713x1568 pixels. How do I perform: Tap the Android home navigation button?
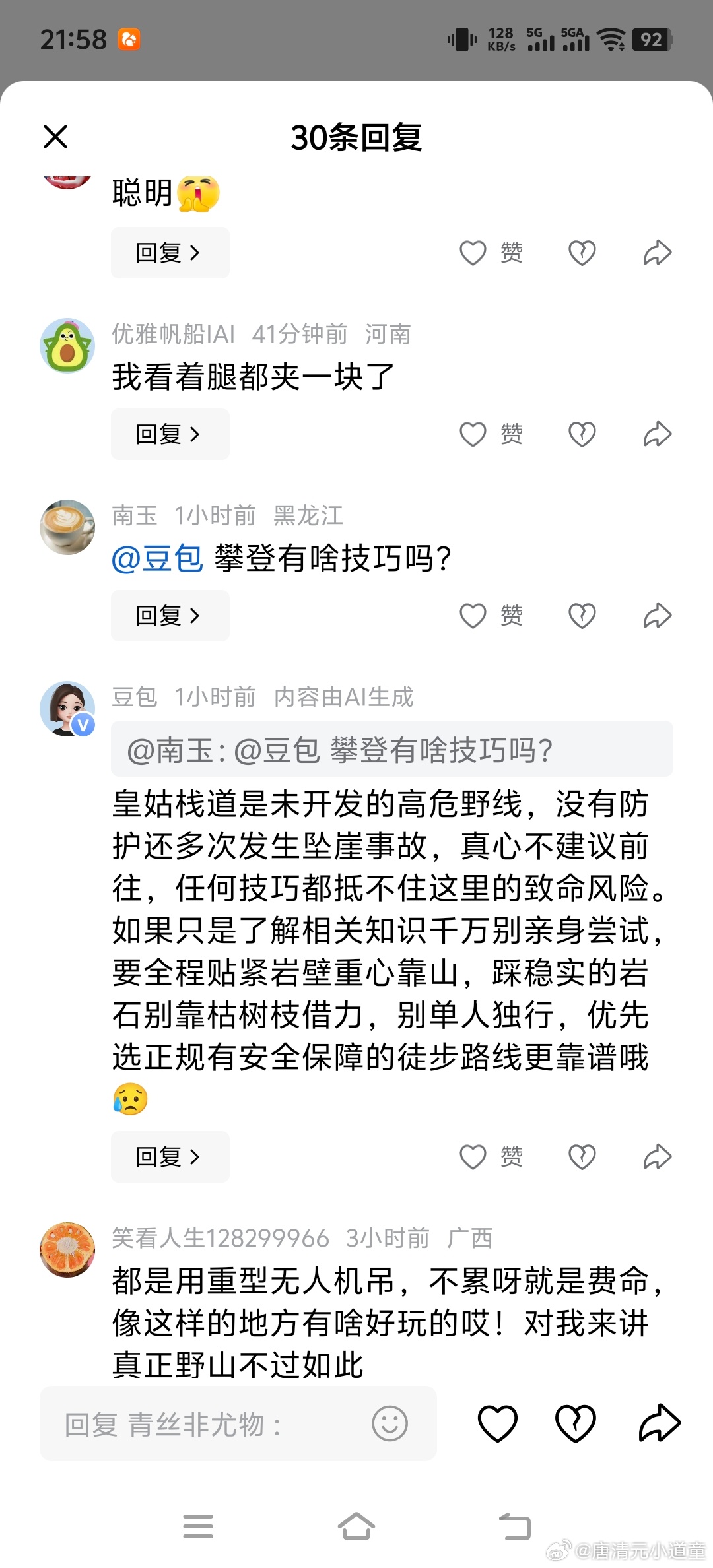pos(356,1526)
